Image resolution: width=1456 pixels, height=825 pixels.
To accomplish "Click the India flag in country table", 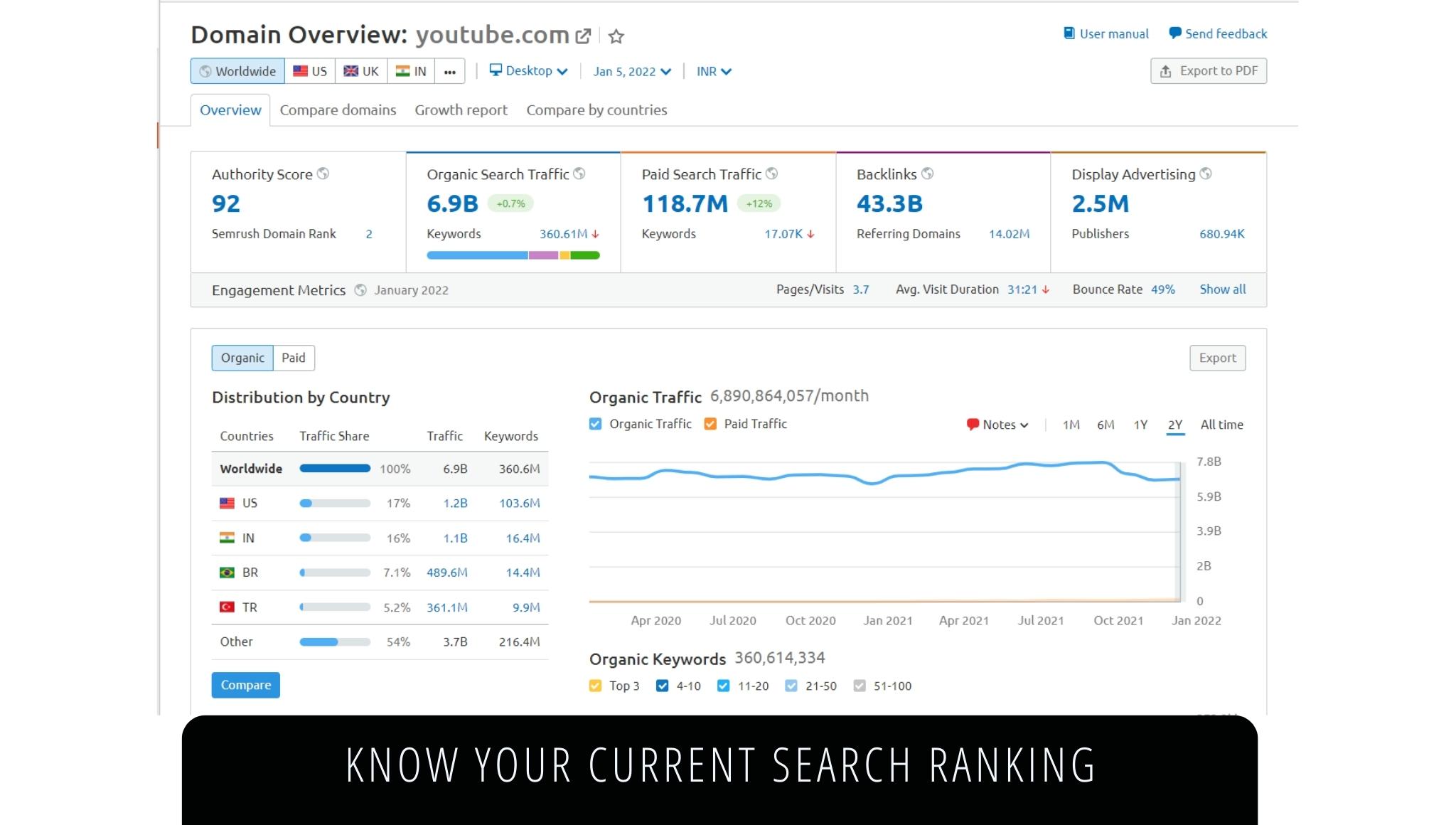I will point(227,538).
